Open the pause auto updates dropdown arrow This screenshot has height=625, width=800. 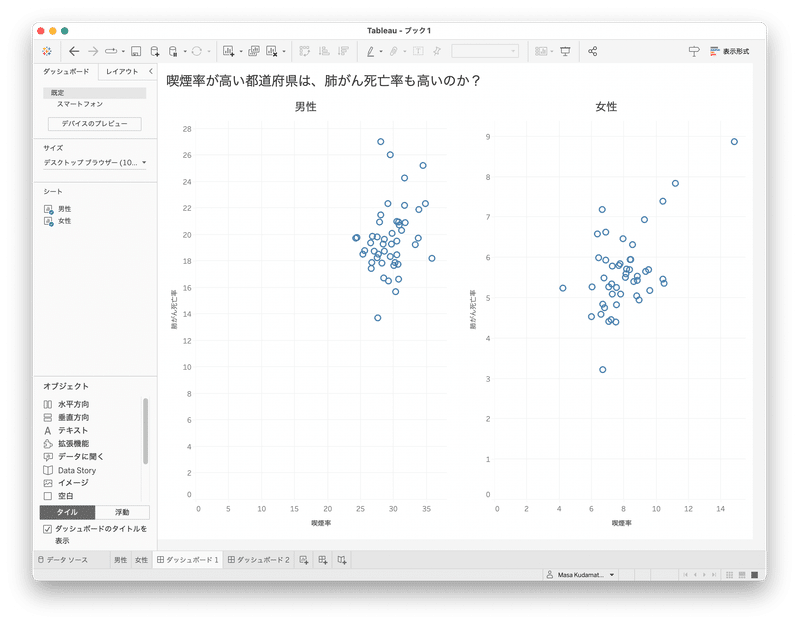tap(185, 51)
